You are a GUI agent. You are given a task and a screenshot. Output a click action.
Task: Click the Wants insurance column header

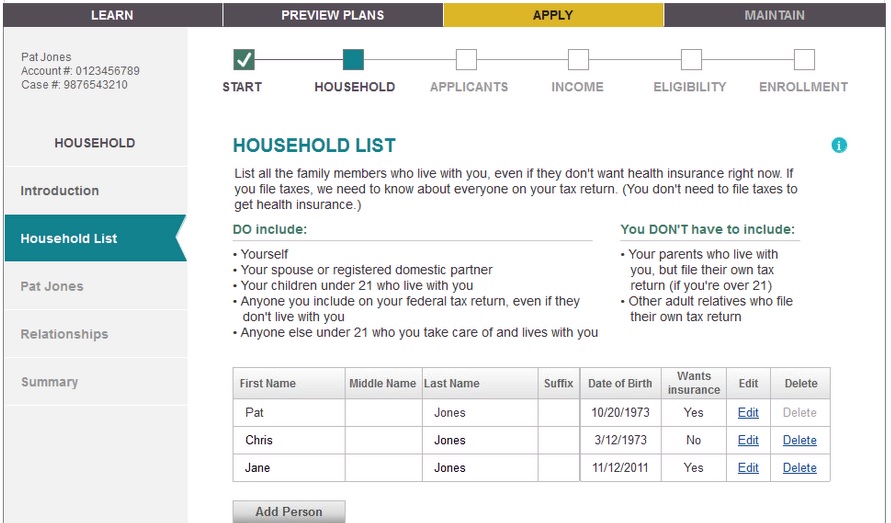(694, 383)
